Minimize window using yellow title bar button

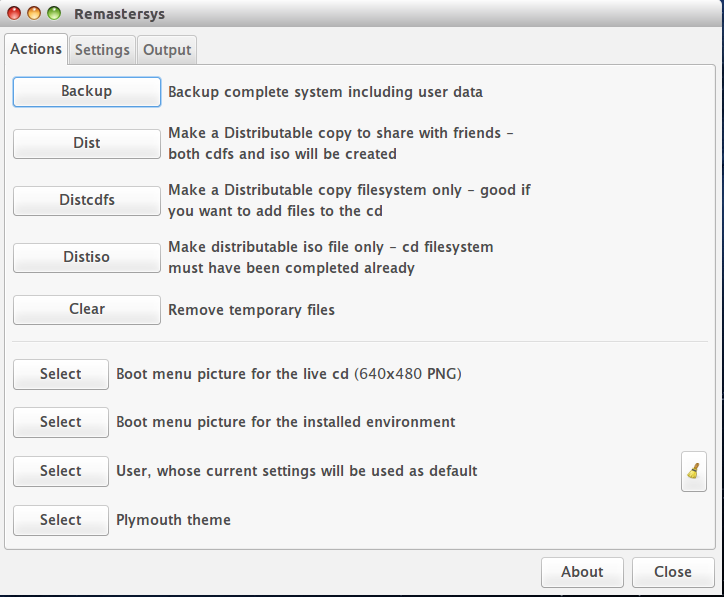tap(34, 13)
